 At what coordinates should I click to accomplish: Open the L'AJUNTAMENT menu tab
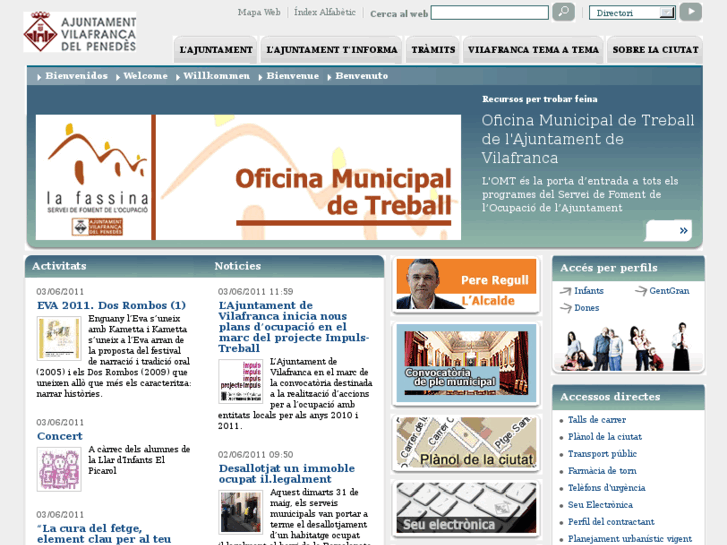tap(216, 50)
